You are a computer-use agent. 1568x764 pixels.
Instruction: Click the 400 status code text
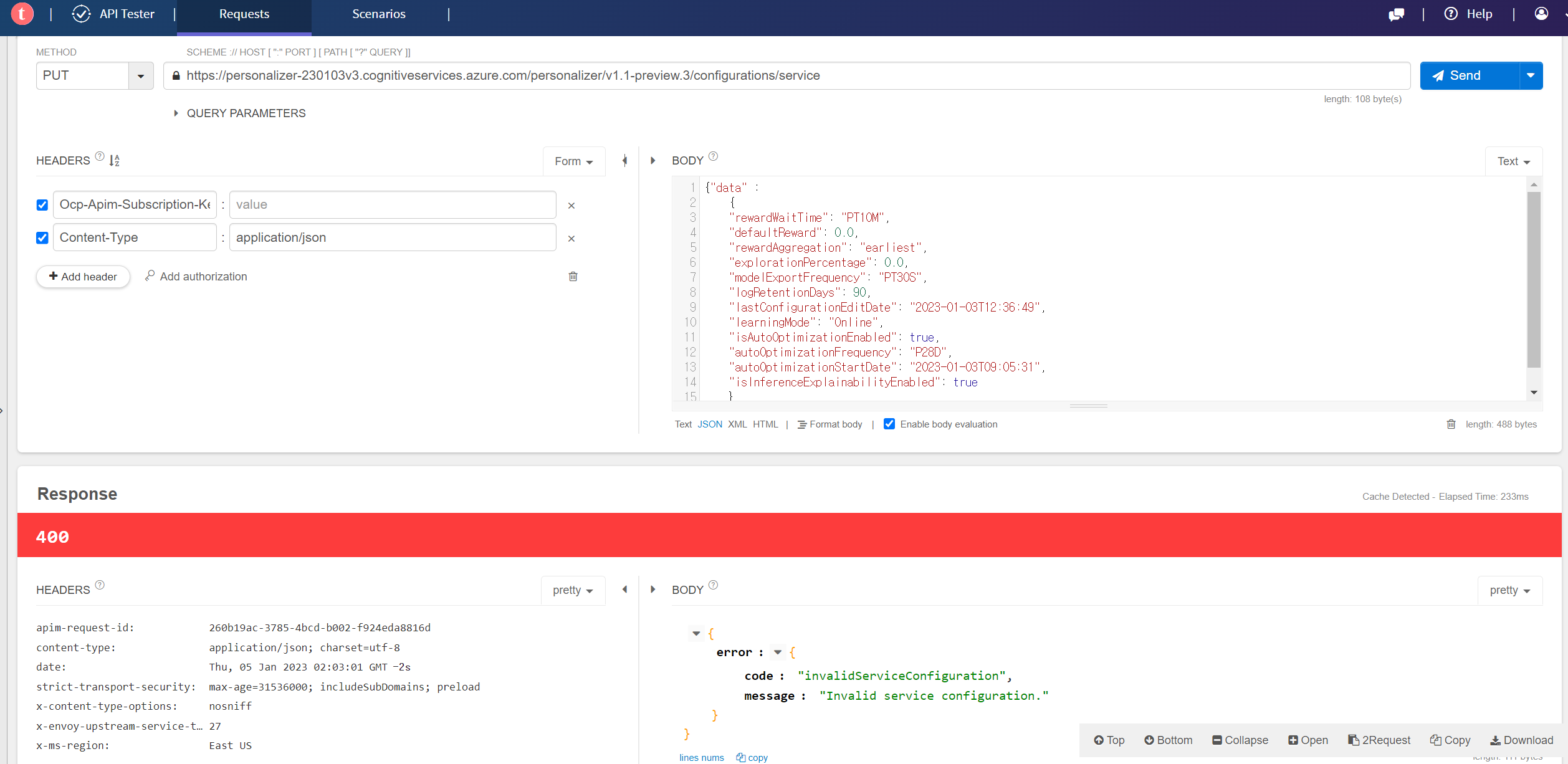click(x=52, y=537)
